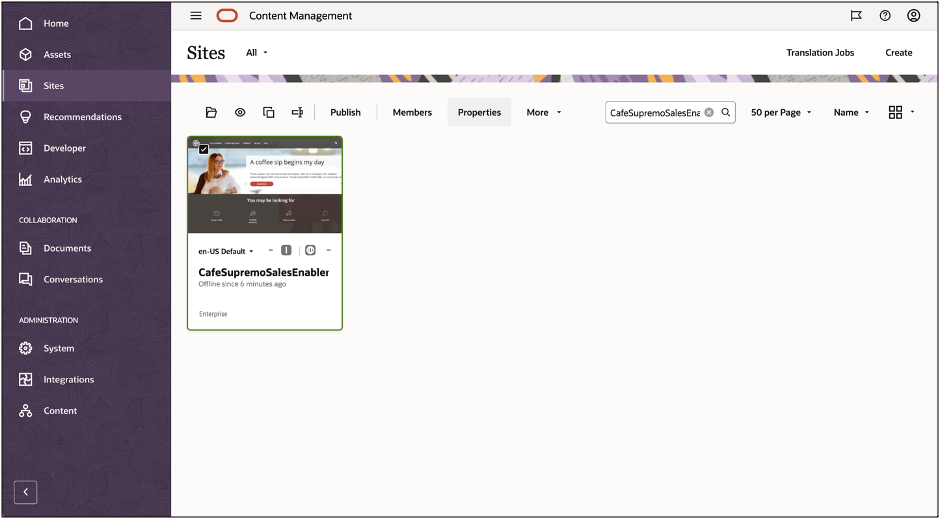
Task: Open the flag notifications icon
Action: [x=856, y=16]
